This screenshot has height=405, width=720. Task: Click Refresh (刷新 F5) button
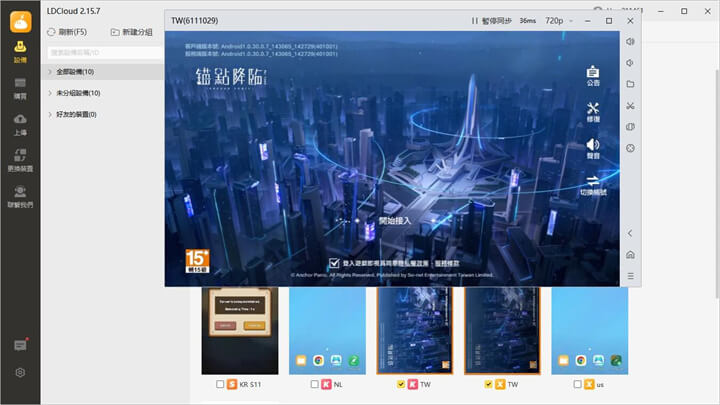tap(67, 32)
